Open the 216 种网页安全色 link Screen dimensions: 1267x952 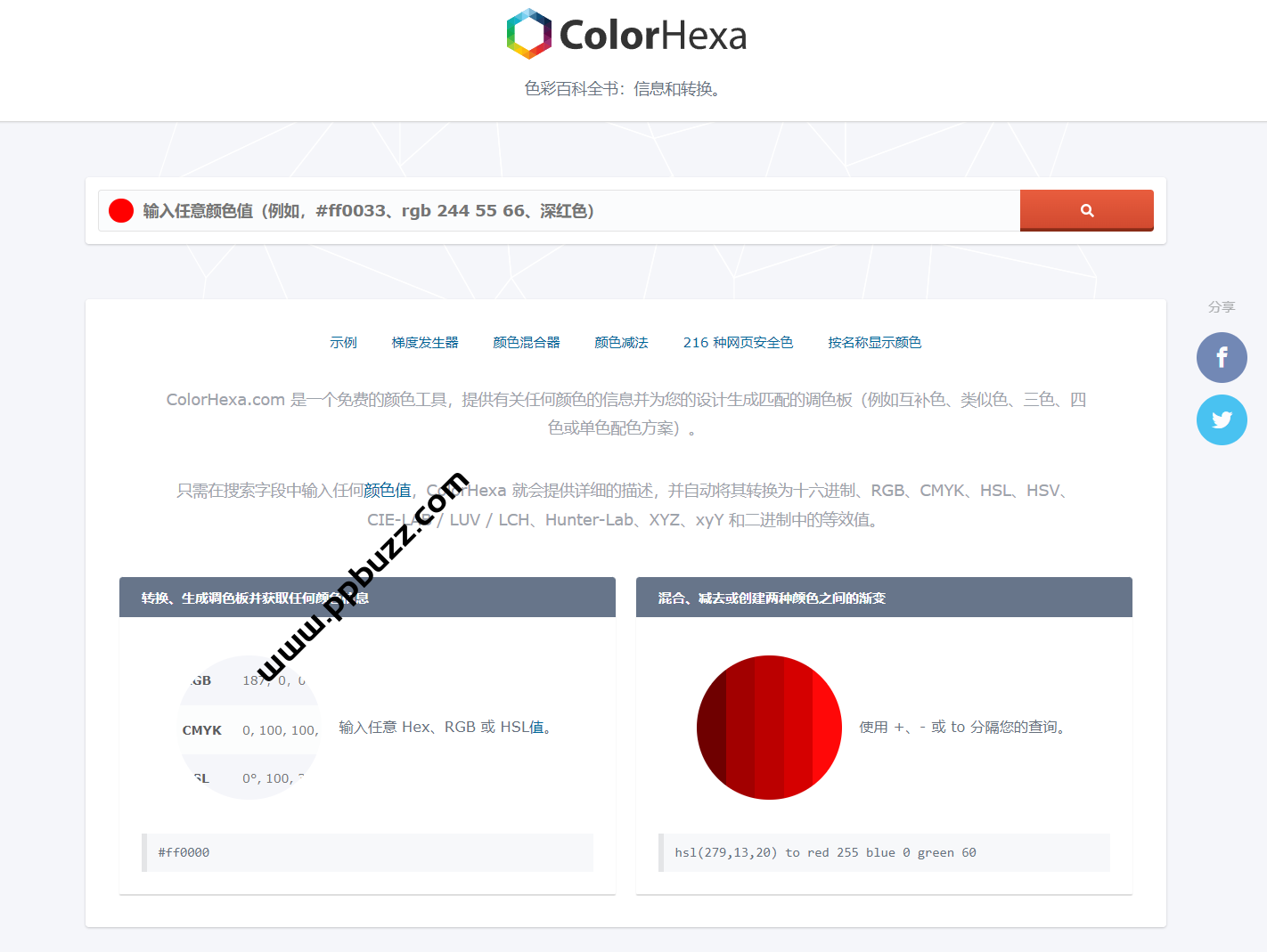[x=738, y=342]
